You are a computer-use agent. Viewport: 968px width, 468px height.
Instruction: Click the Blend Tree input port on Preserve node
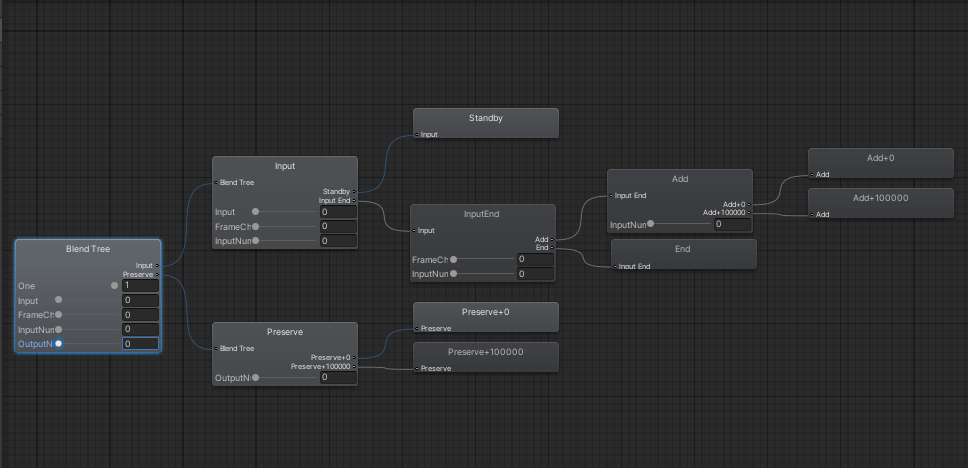(x=216, y=348)
